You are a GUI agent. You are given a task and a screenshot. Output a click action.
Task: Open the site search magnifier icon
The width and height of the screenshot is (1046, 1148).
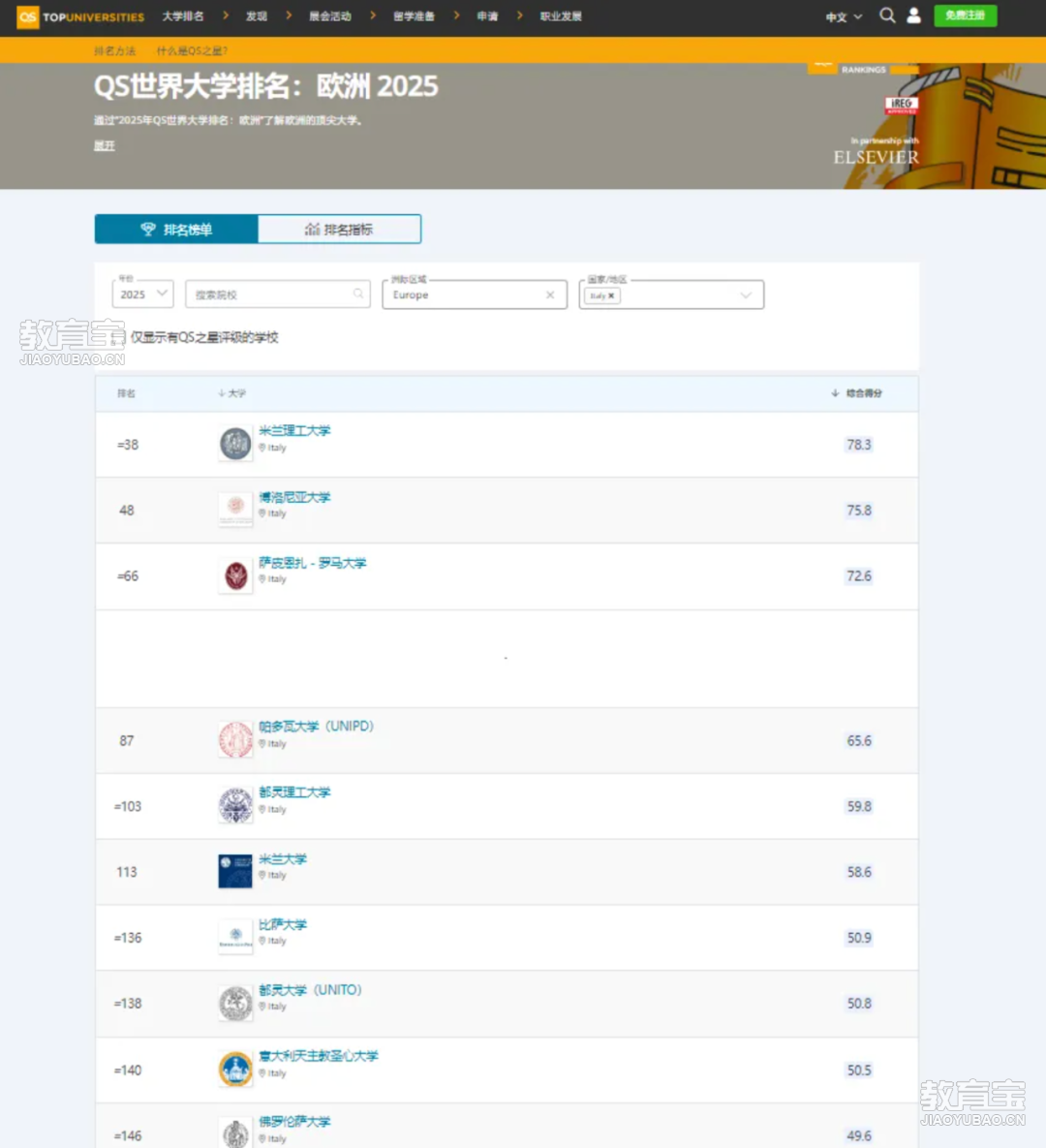click(887, 16)
